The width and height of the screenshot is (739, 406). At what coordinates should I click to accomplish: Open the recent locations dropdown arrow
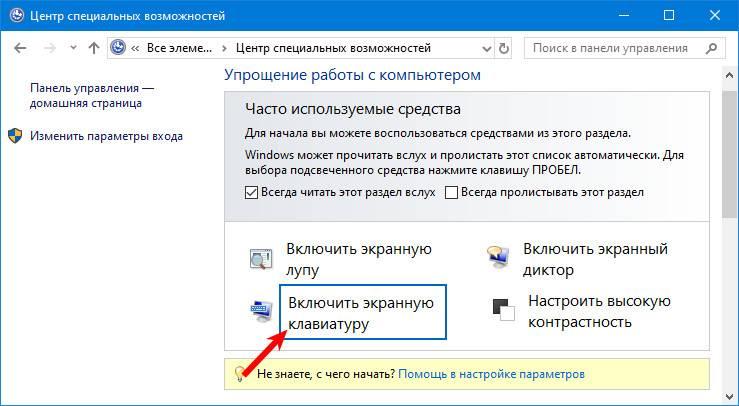coord(74,48)
